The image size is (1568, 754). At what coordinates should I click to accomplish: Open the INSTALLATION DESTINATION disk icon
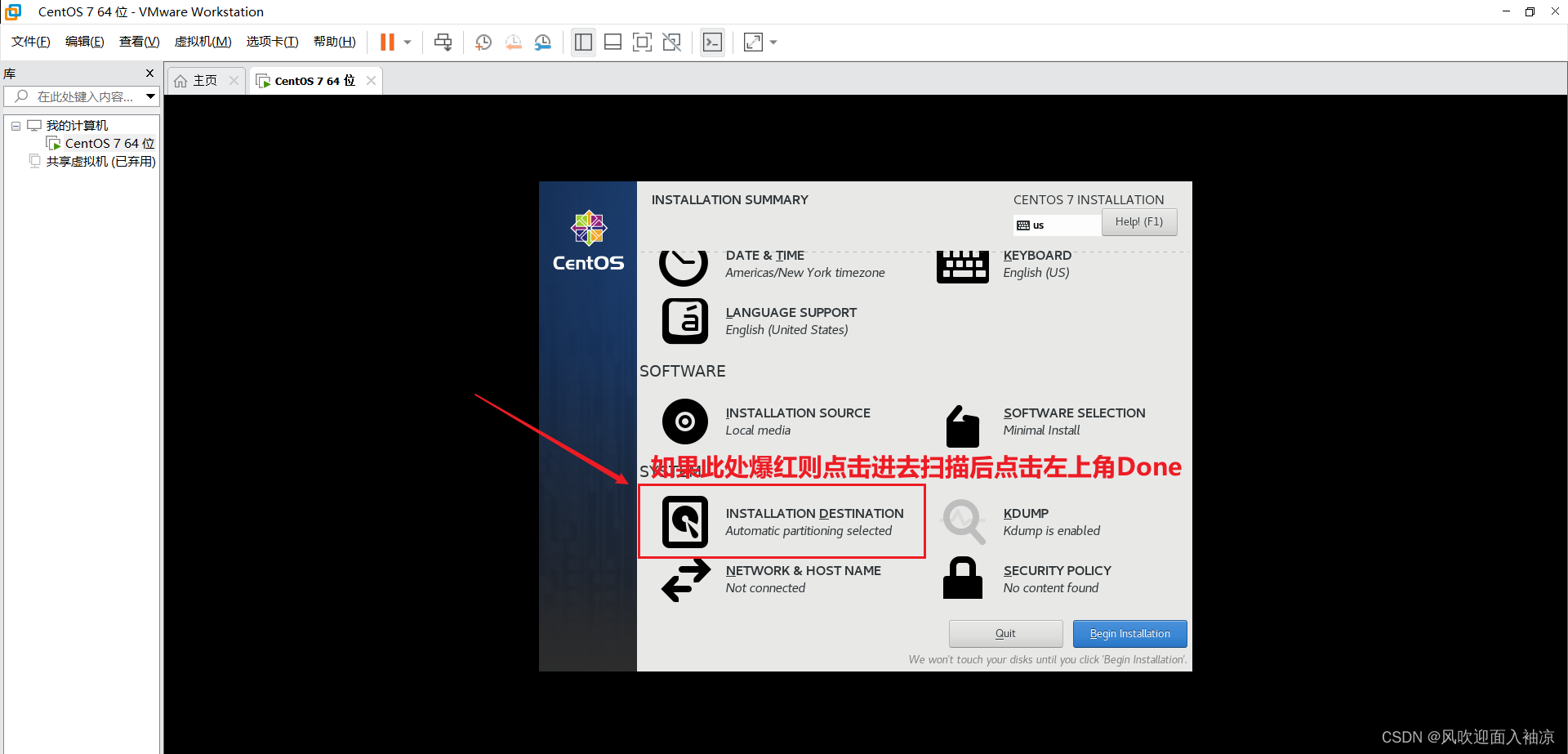(685, 522)
